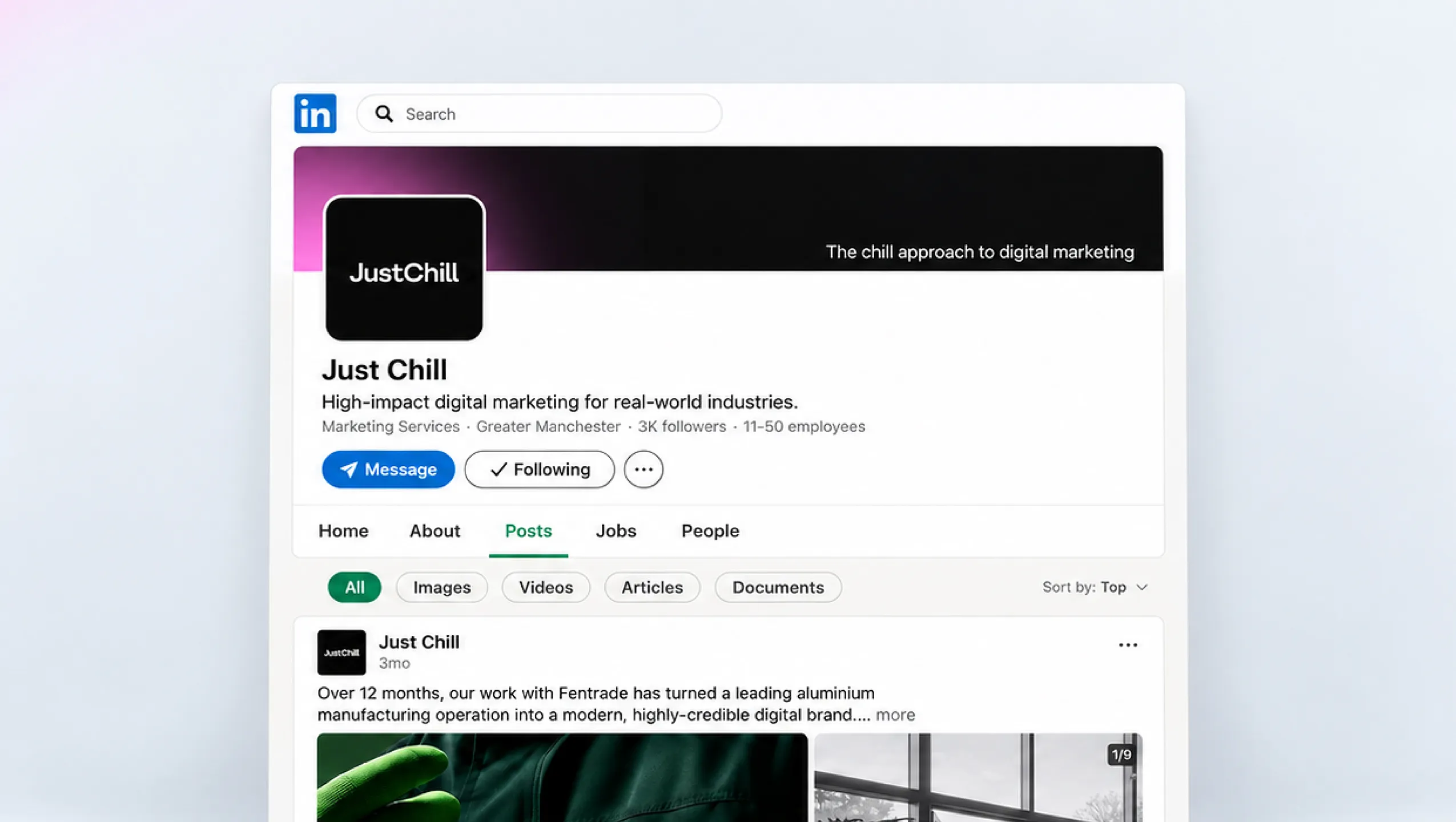Click the 11-50 employees text
Image resolution: width=1456 pixels, height=822 pixels.
pyautogui.click(x=804, y=426)
